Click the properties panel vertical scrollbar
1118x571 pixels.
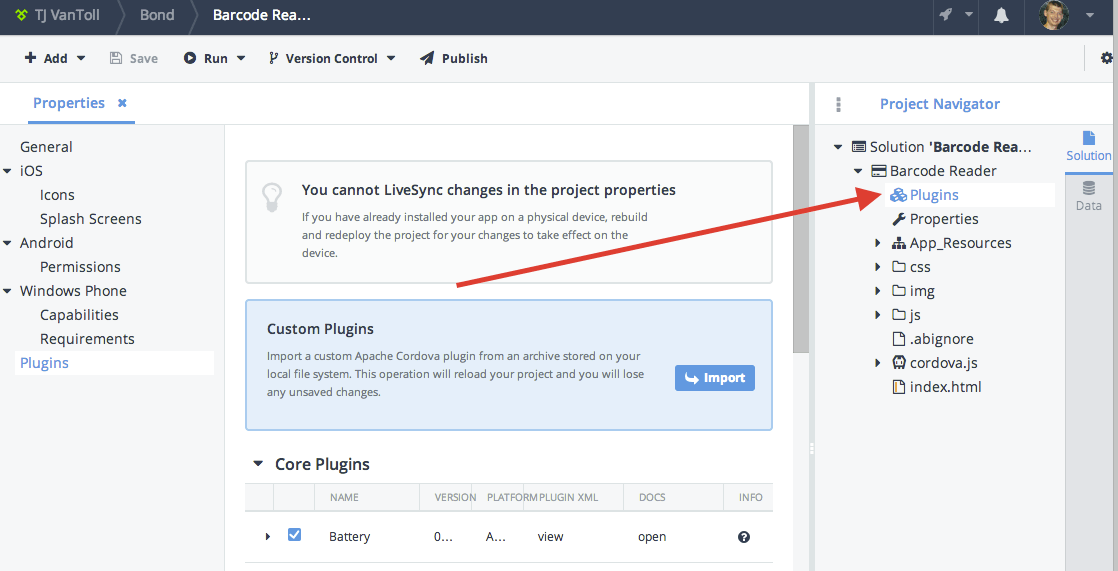(x=800, y=240)
